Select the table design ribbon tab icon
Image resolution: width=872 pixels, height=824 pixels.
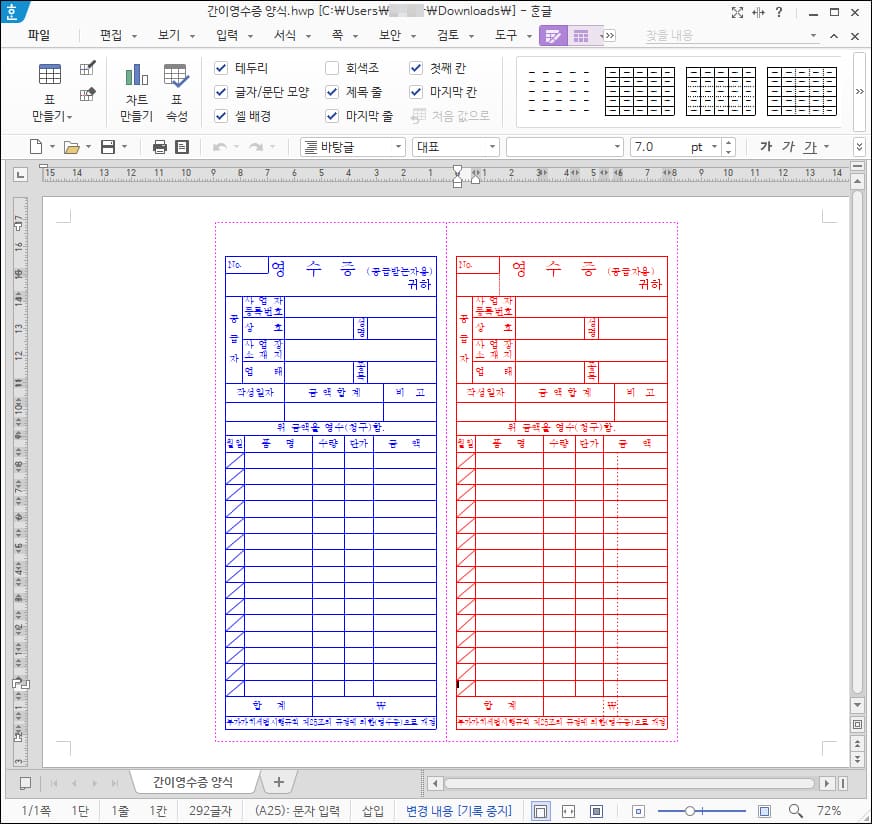(553, 36)
